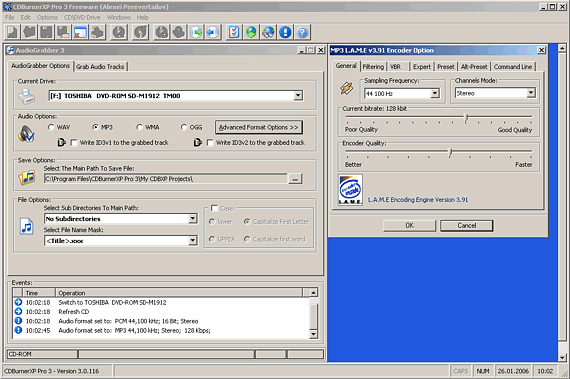Image resolution: width=570 pixels, height=379 pixels.
Task: Open the No Subdirectories dropdown
Action: [193, 218]
